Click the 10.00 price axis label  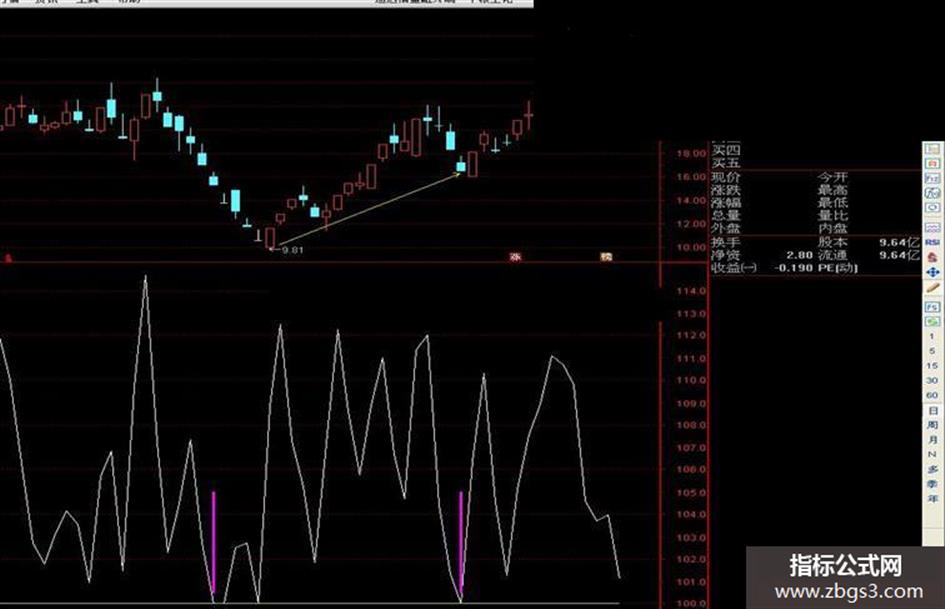(691, 247)
